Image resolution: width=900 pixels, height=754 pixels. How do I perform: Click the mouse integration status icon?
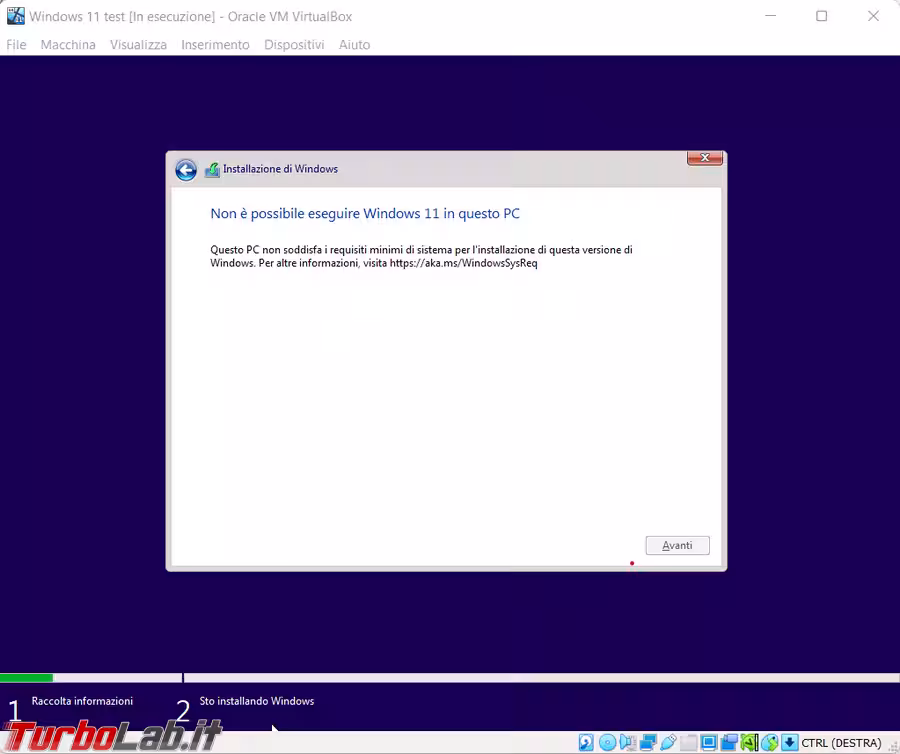pos(769,743)
